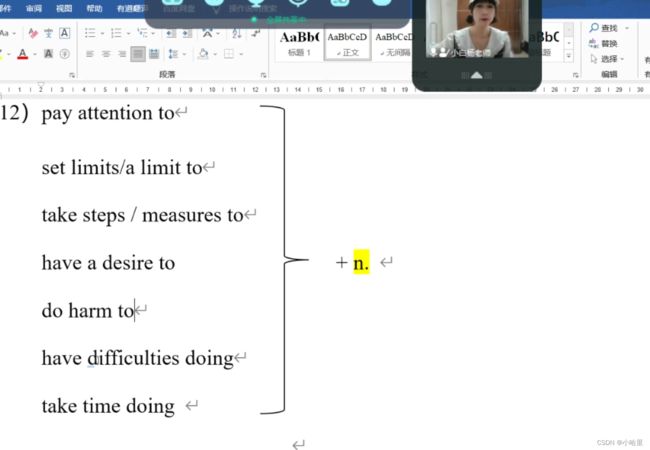Click the line spacing icon
Image resolution: width=650 pixels, height=450 pixels.
(173, 54)
